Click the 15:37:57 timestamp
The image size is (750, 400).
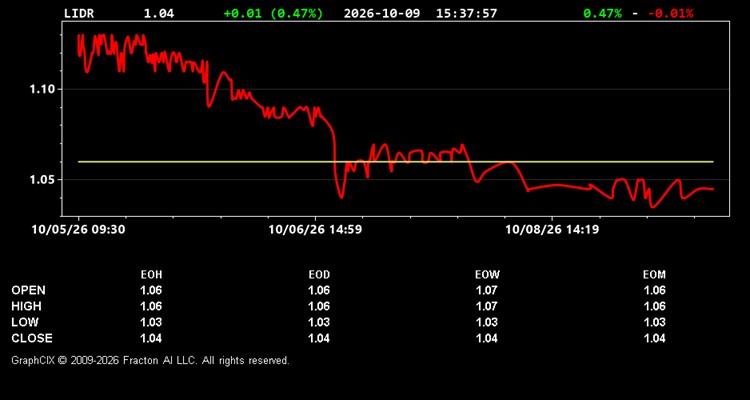[466, 13]
